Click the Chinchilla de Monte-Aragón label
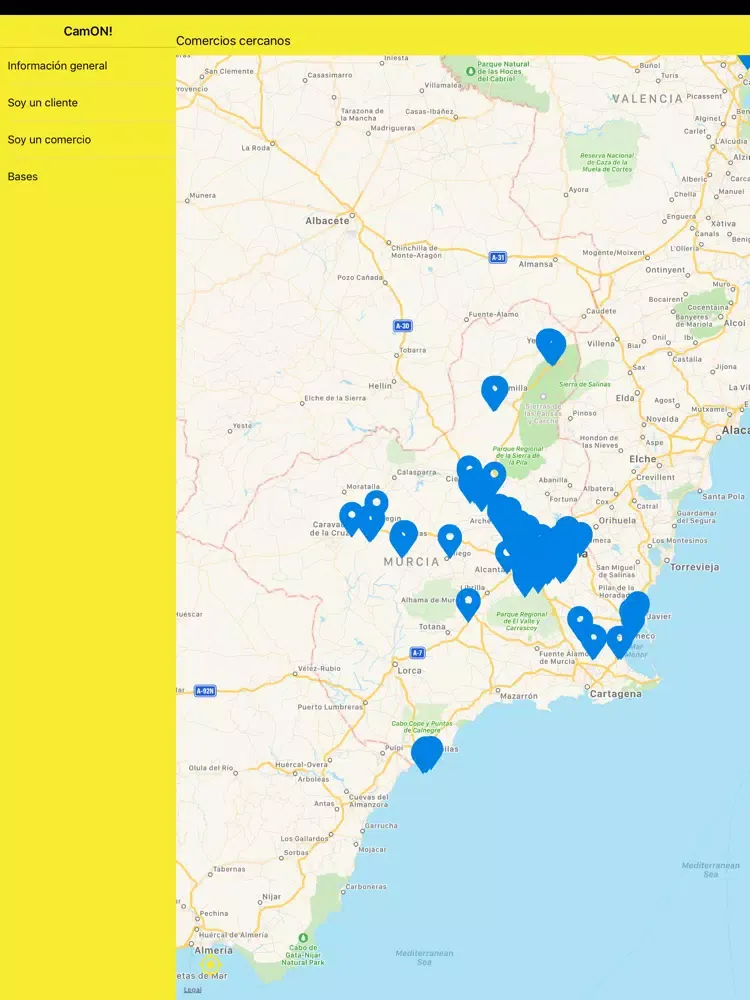Screen dimensions: 750x1000 click(x=416, y=252)
